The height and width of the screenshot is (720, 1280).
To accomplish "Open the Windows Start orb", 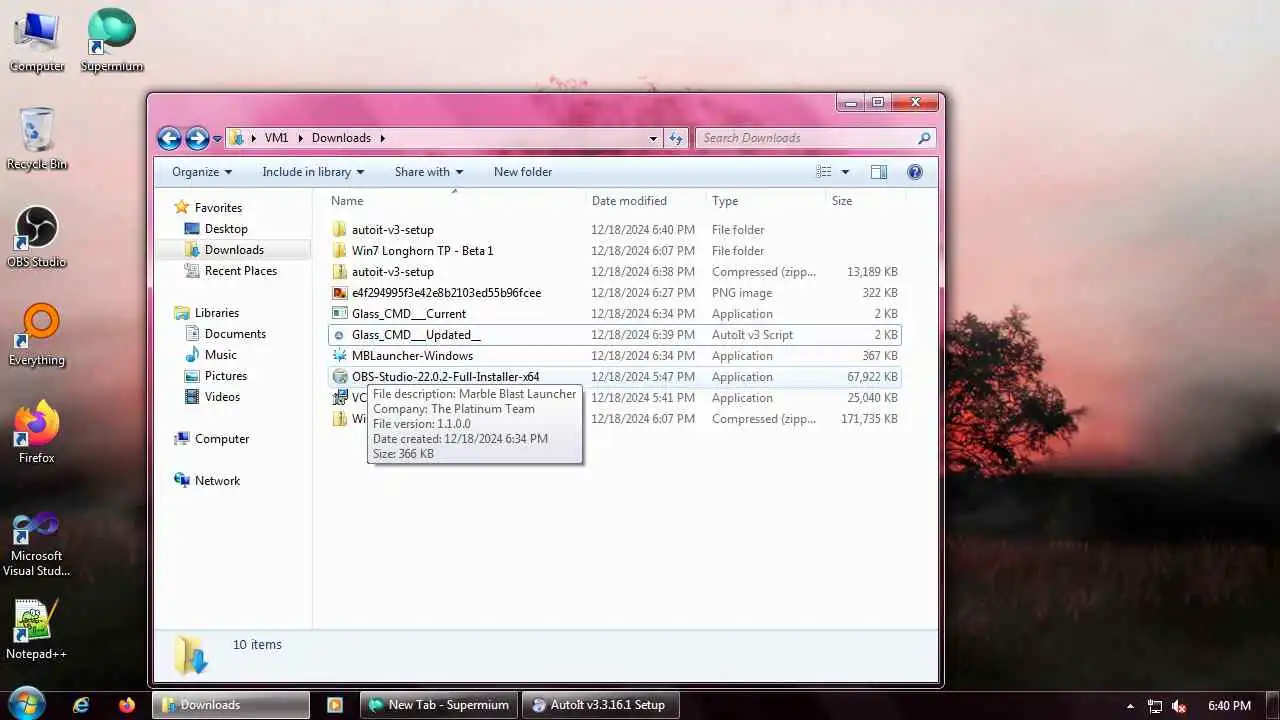I will 27,705.
